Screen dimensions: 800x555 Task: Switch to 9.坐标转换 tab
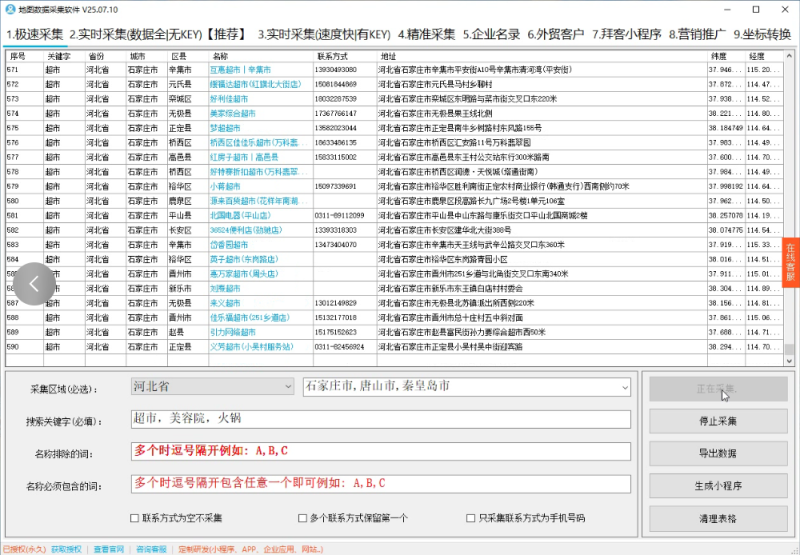pyautogui.click(x=762, y=34)
